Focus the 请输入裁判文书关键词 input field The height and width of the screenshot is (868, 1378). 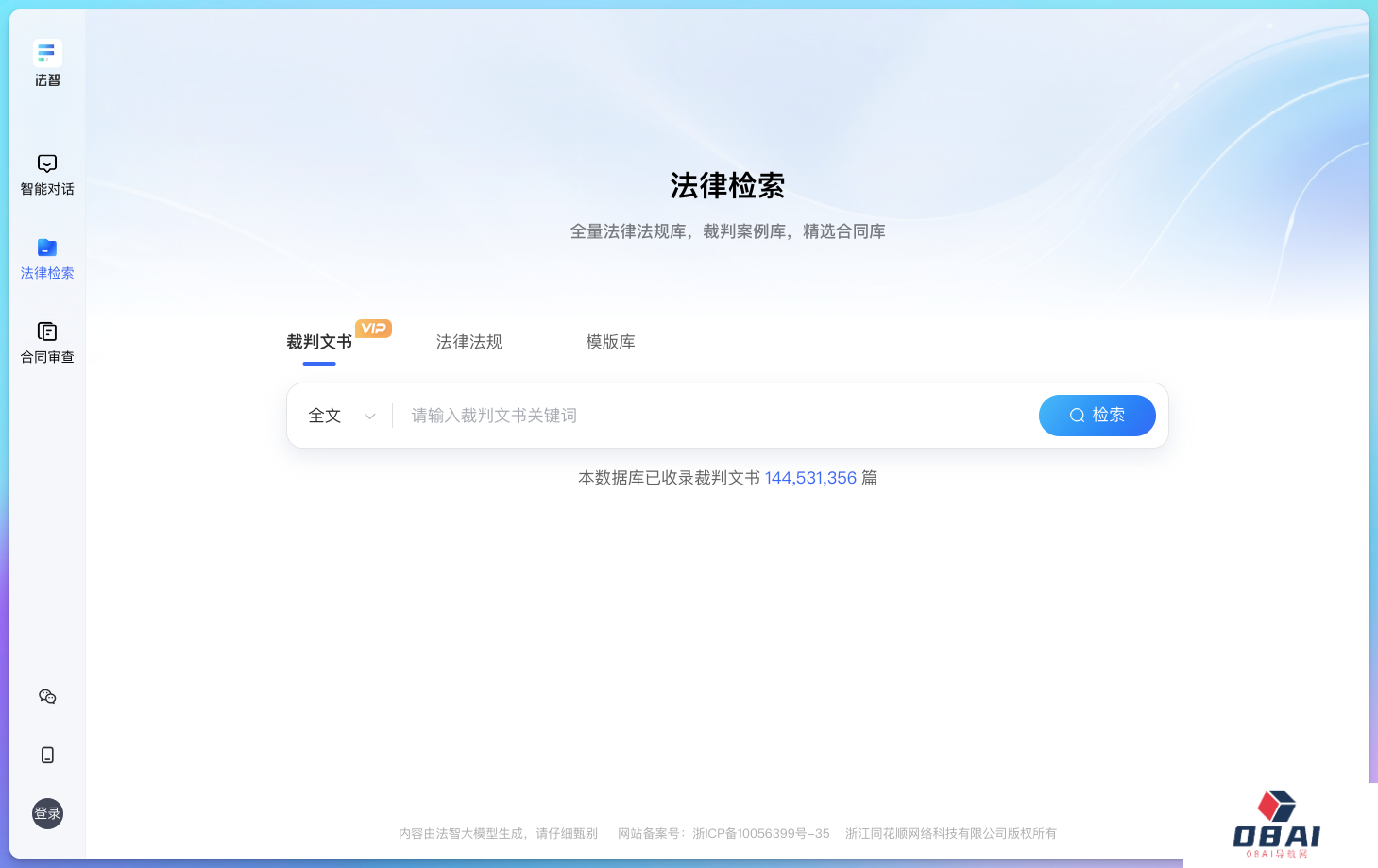(708, 416)
